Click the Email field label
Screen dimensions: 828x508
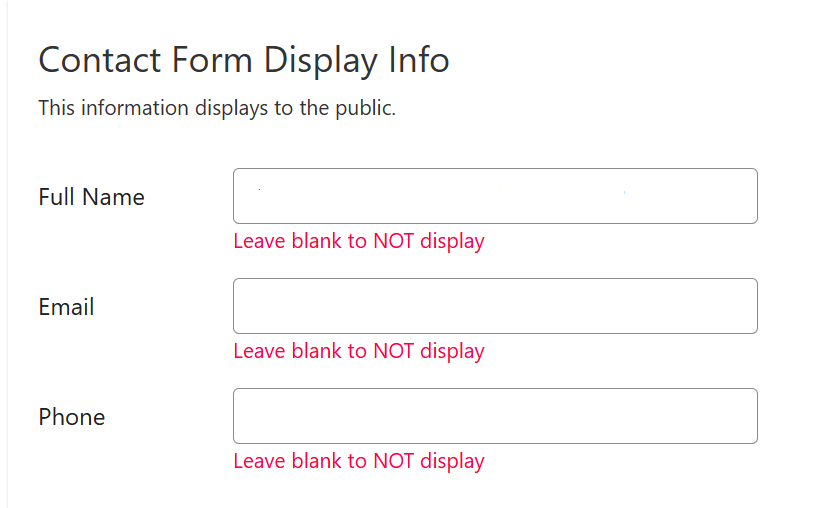pos(66,307)
